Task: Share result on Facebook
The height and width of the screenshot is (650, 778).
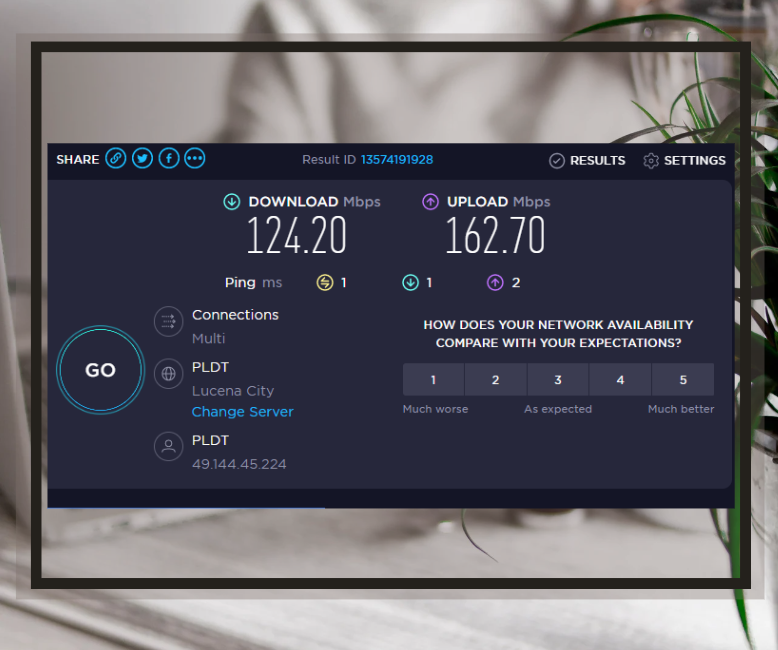Action: [x=169, y=159]
